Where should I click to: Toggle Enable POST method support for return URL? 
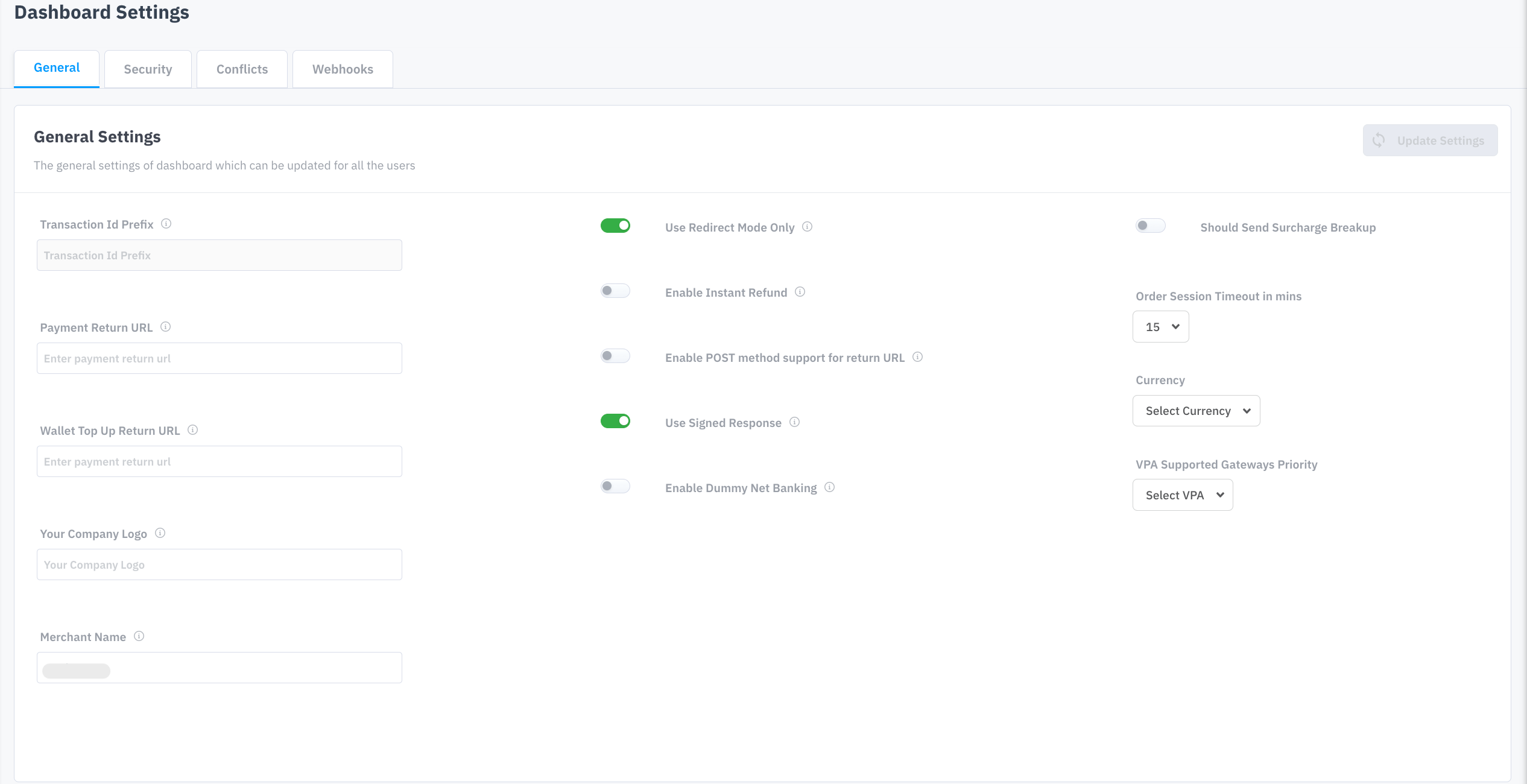[615, 356]
